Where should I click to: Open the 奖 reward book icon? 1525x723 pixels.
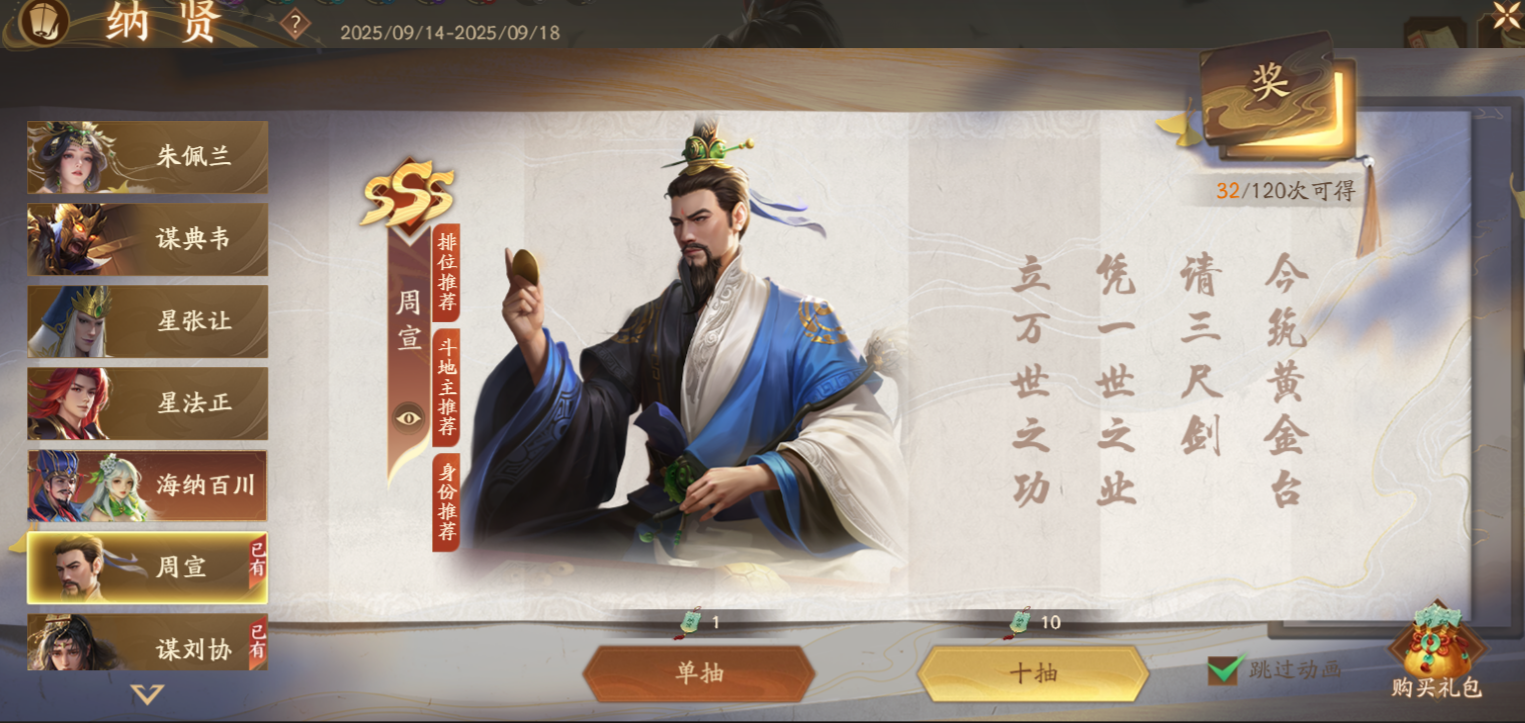pos(1272,96)
